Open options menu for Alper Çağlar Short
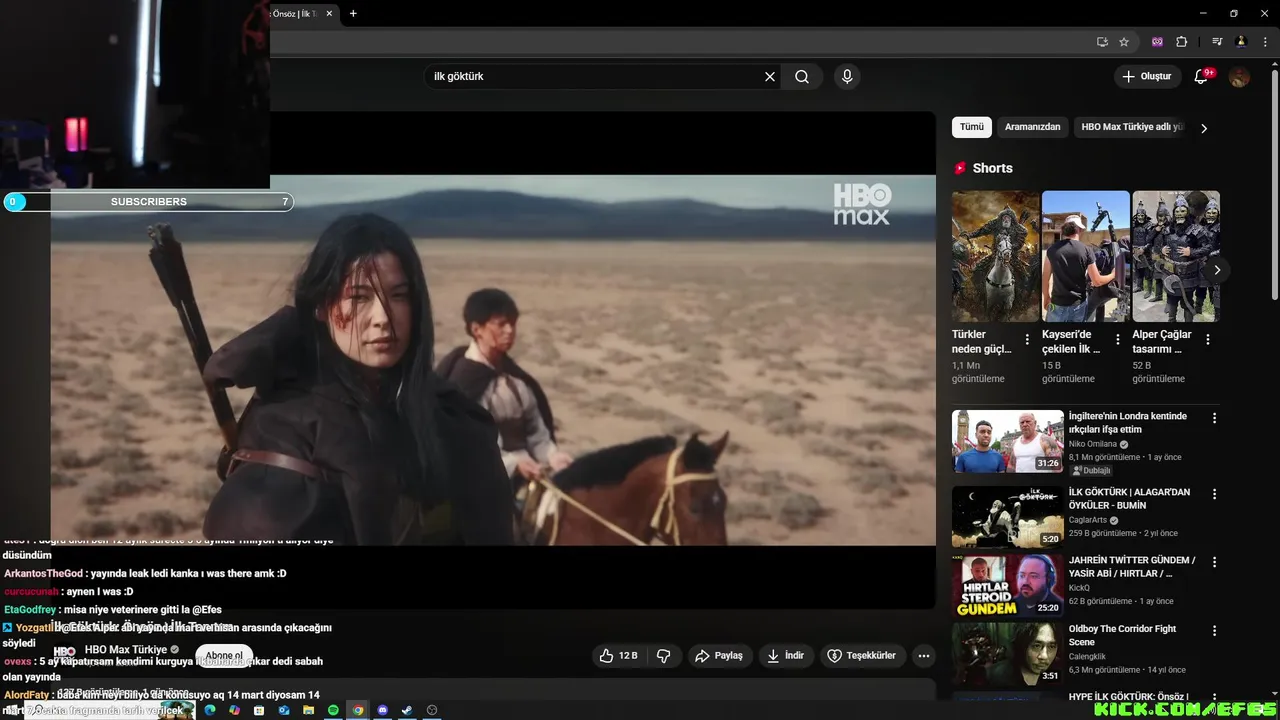Screen dimensions: 1280x720 coord(1207,340)
